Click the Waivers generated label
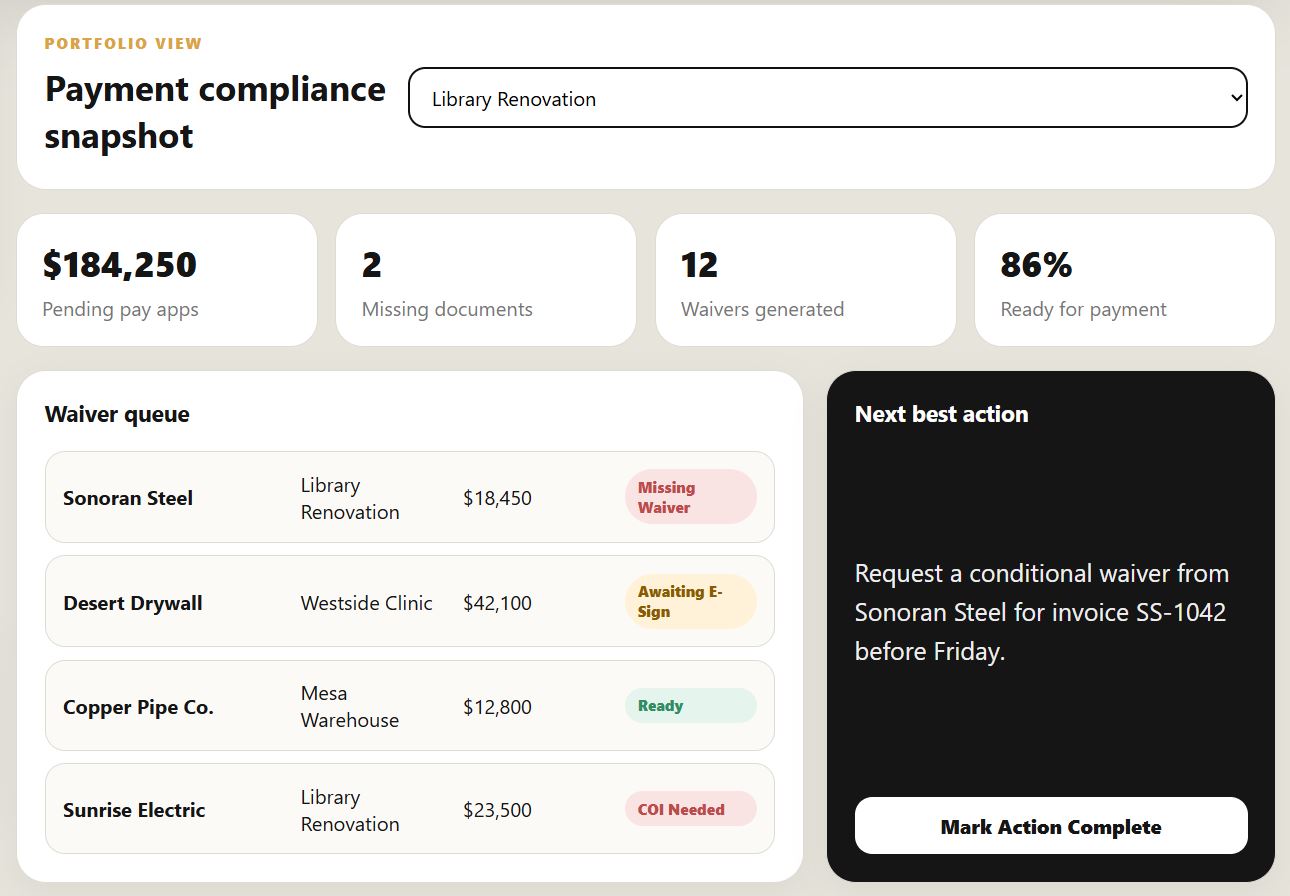The width and height of the screenshot is (1290, 896). click(762, 309)
